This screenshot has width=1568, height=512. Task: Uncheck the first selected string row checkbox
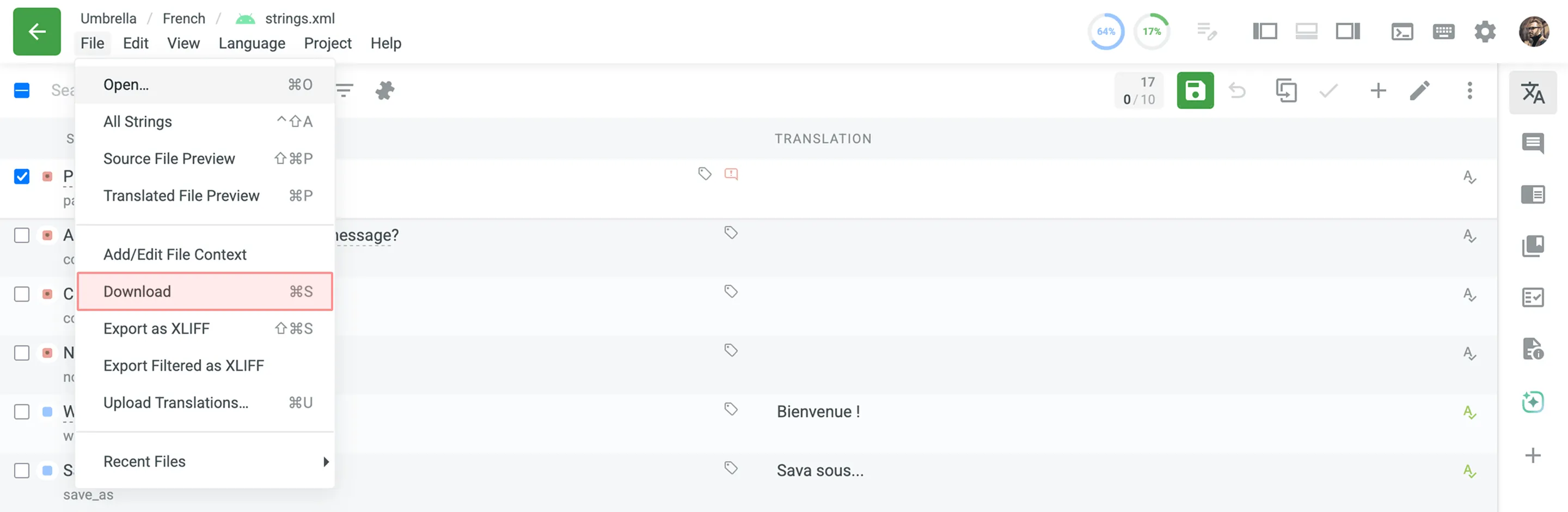click(x=21, y=176)
